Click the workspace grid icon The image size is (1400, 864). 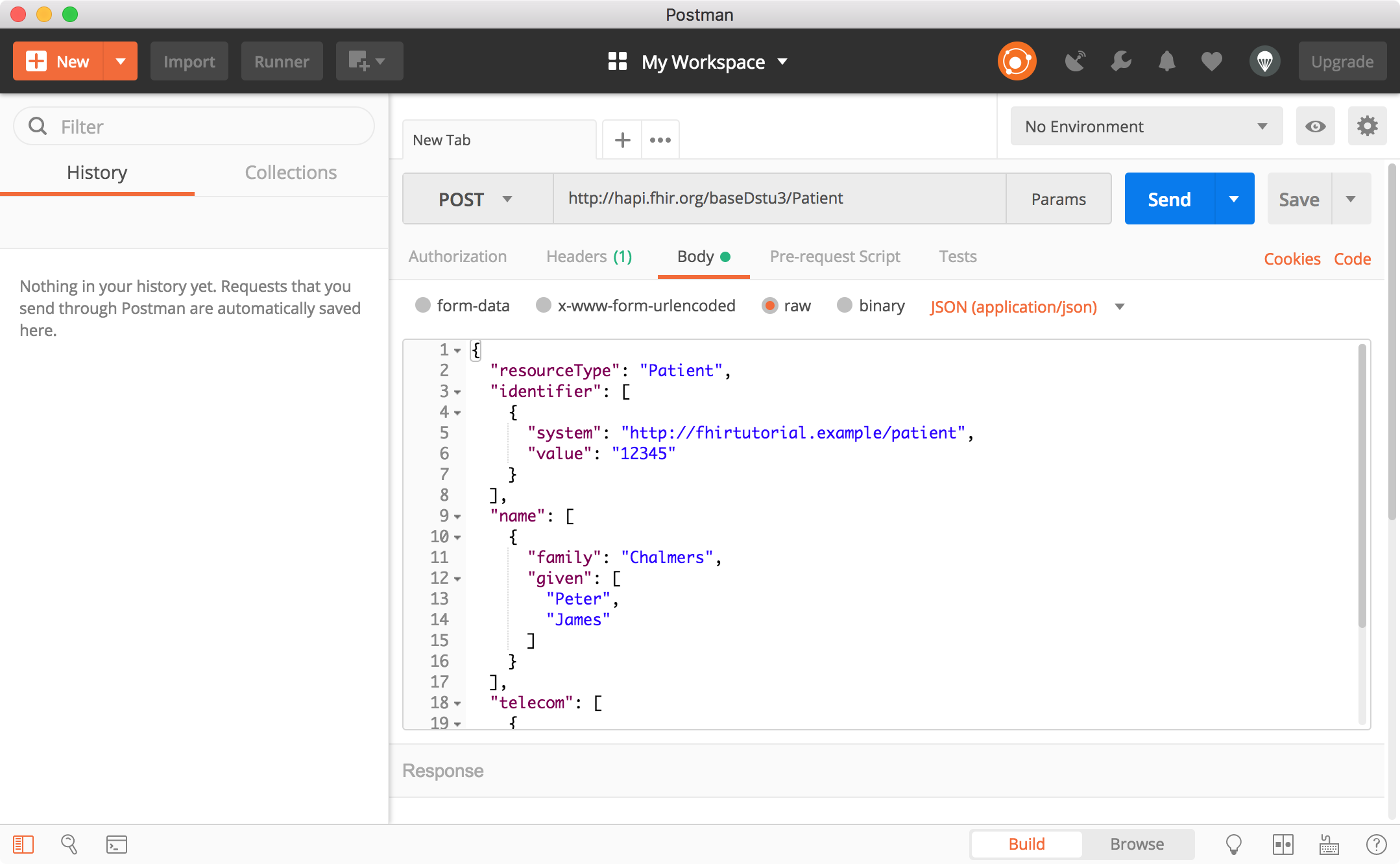point(617,62)
